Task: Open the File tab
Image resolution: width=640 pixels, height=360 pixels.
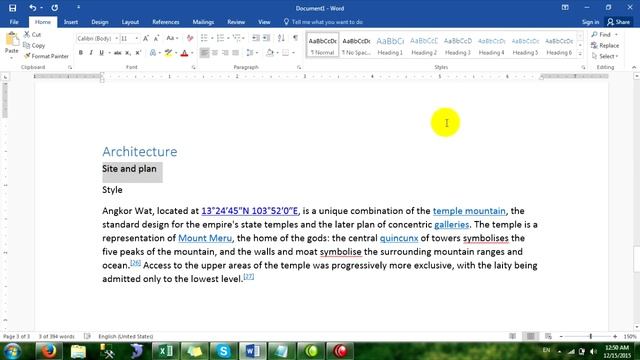Action: click(14, 22)
